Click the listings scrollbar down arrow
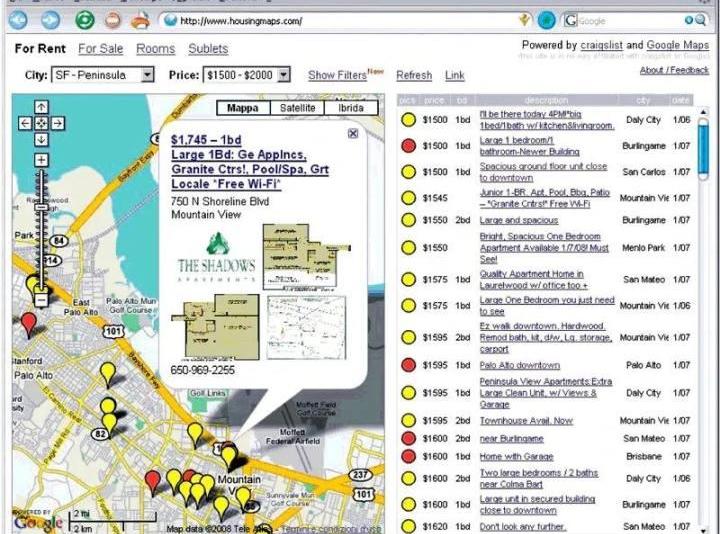Image resolution: width=720 pixels, height=534 pixels. coord(703,529)
